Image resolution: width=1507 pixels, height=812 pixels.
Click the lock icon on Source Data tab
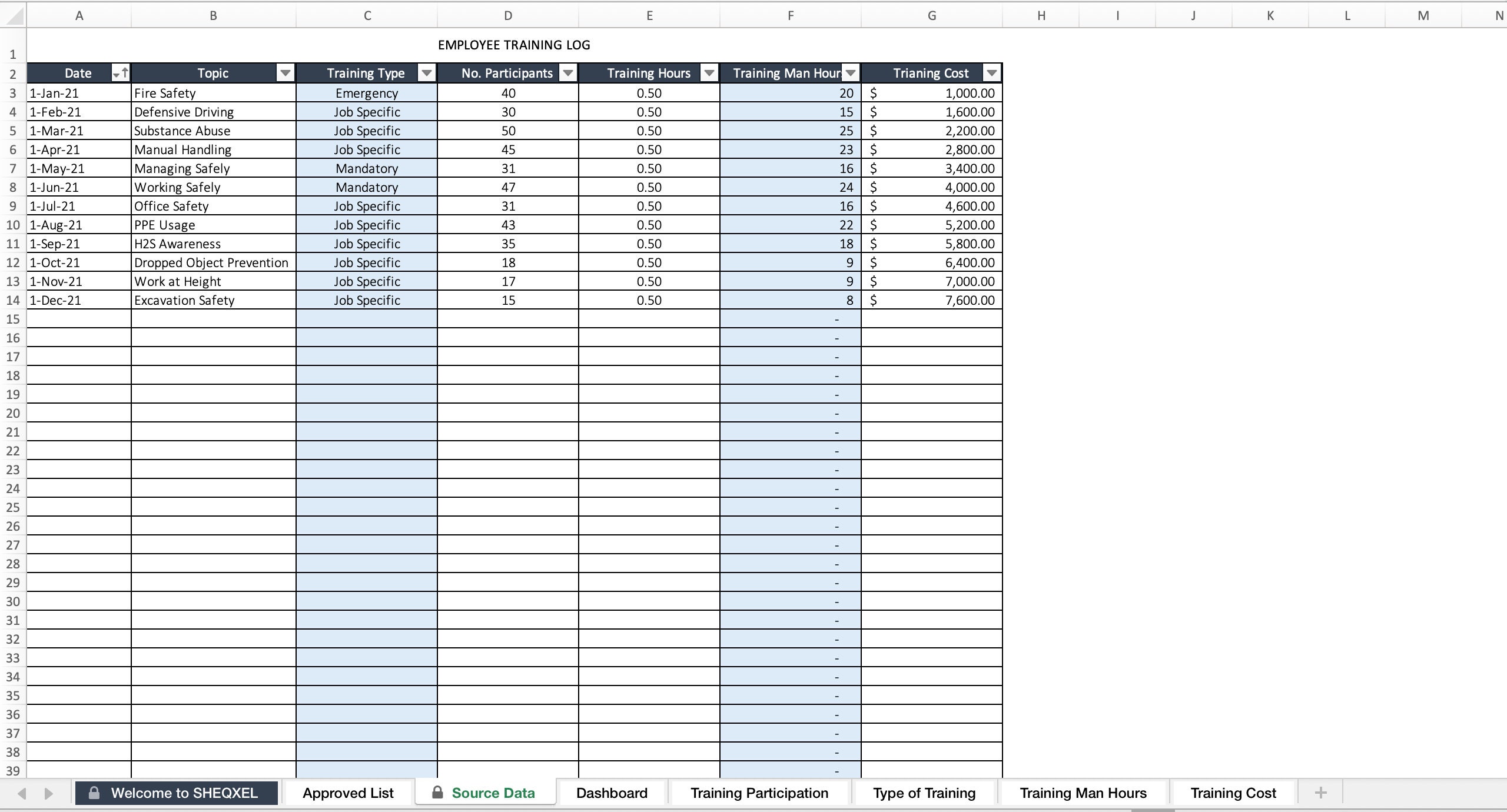click(x=437, y=793)
